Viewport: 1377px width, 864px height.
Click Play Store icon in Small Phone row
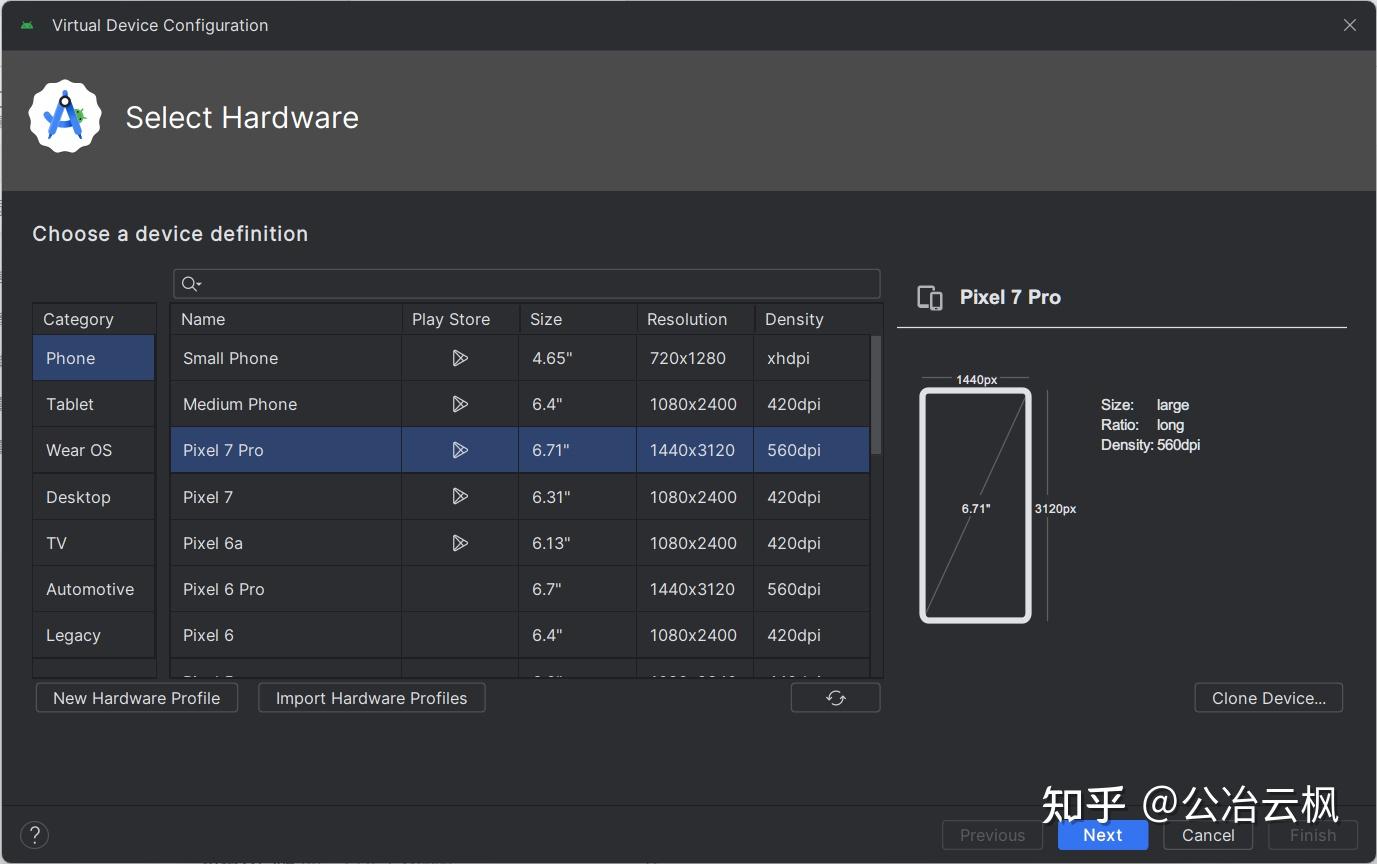click(x=460, y=358)
